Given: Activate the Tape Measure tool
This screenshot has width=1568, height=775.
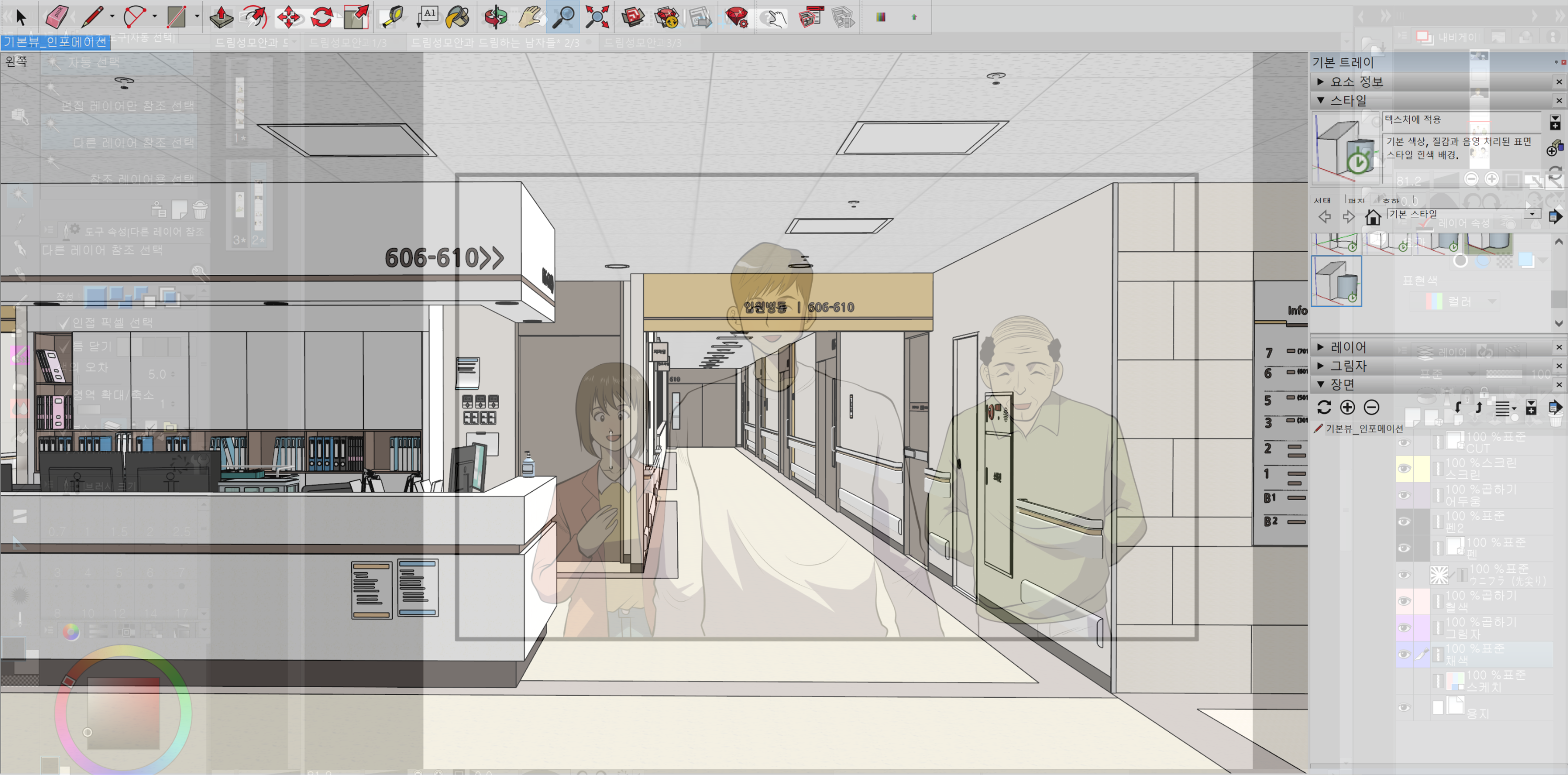Looking at the screenshot, I should pos(391,17).
